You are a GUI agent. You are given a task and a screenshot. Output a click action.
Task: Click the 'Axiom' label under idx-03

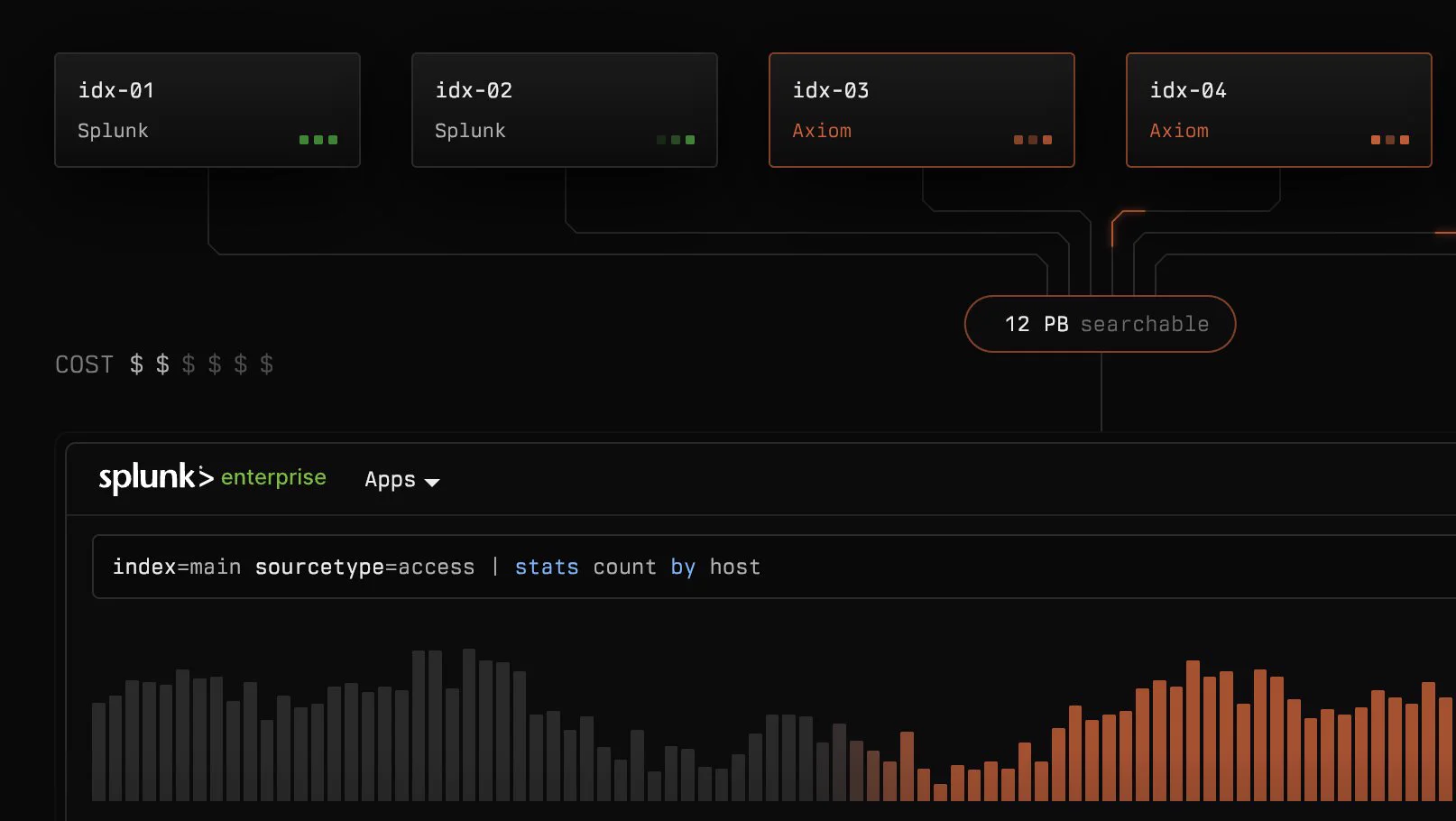[x=822, y=131]
